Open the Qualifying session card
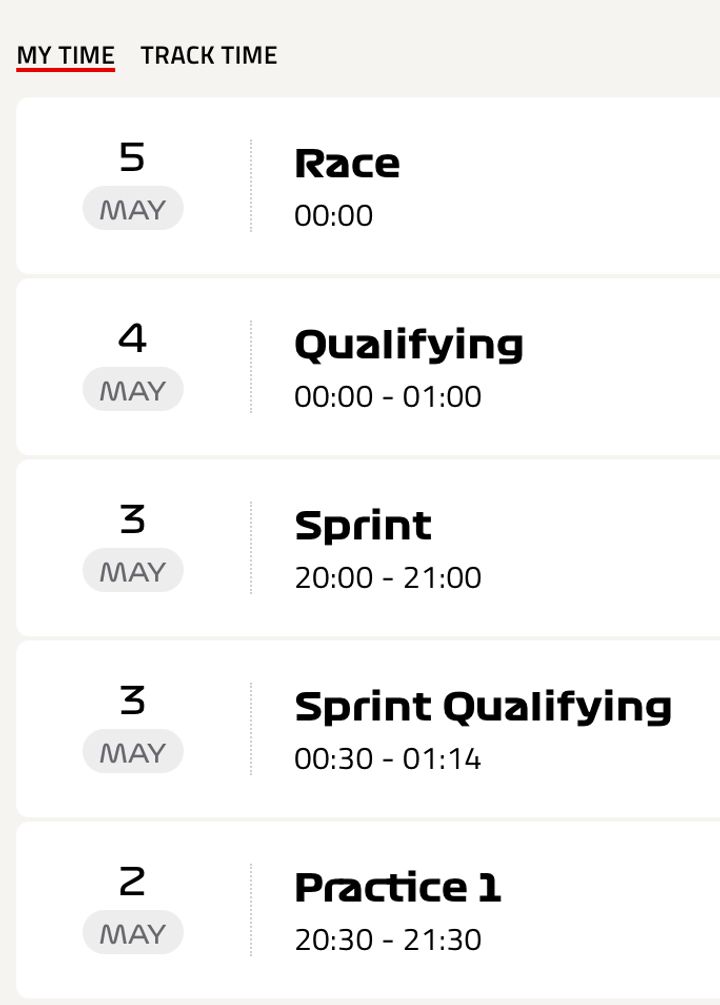 (368, 367)
